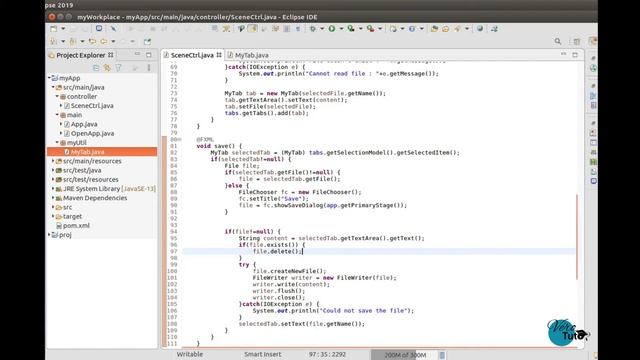Minimize the Project Explorer view
Viewport: 640px width, 360px height.
point(137,54)
